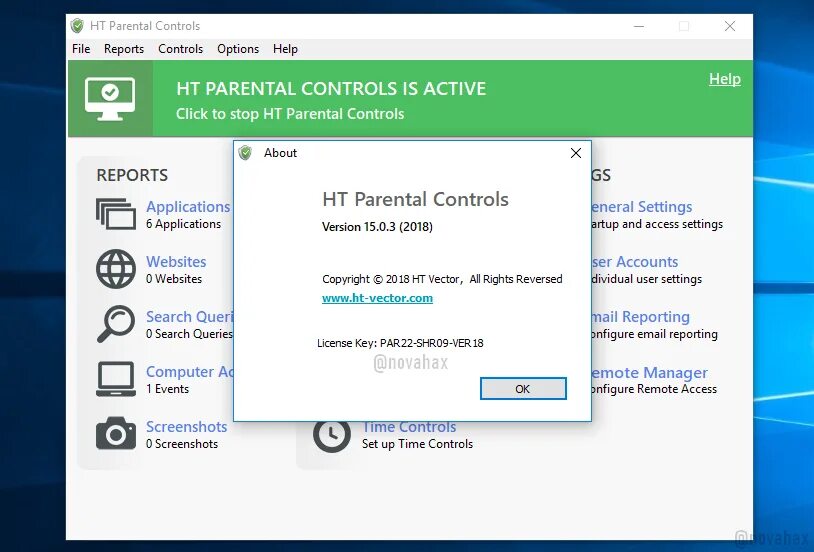Viewport: 814px width, 552px height.
Task: Minimize the HT Parental Controls window
Action: pyautogui.click(x=639, y=26)
